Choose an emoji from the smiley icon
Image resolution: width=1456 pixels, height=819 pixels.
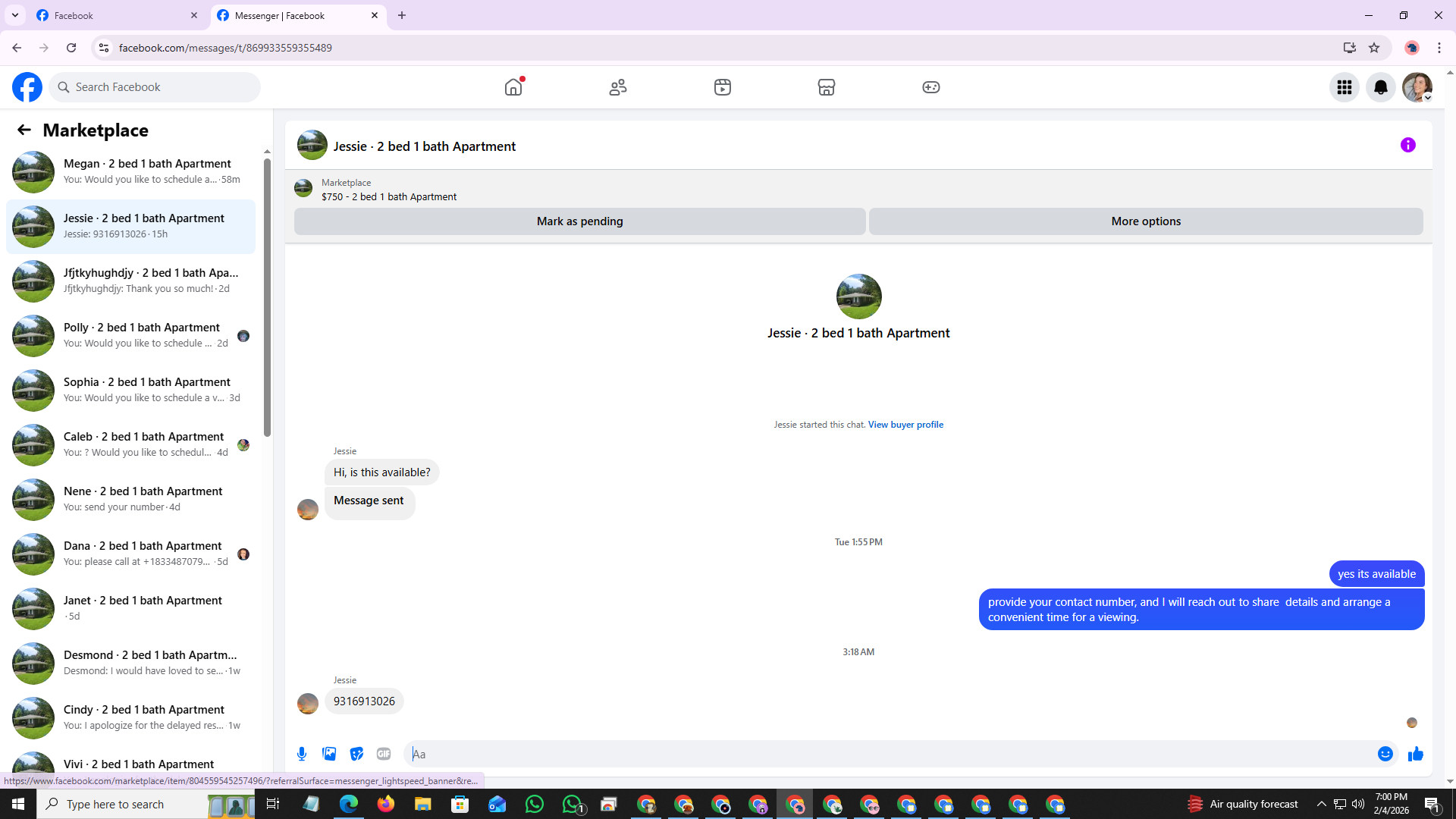coord(1385,754)
